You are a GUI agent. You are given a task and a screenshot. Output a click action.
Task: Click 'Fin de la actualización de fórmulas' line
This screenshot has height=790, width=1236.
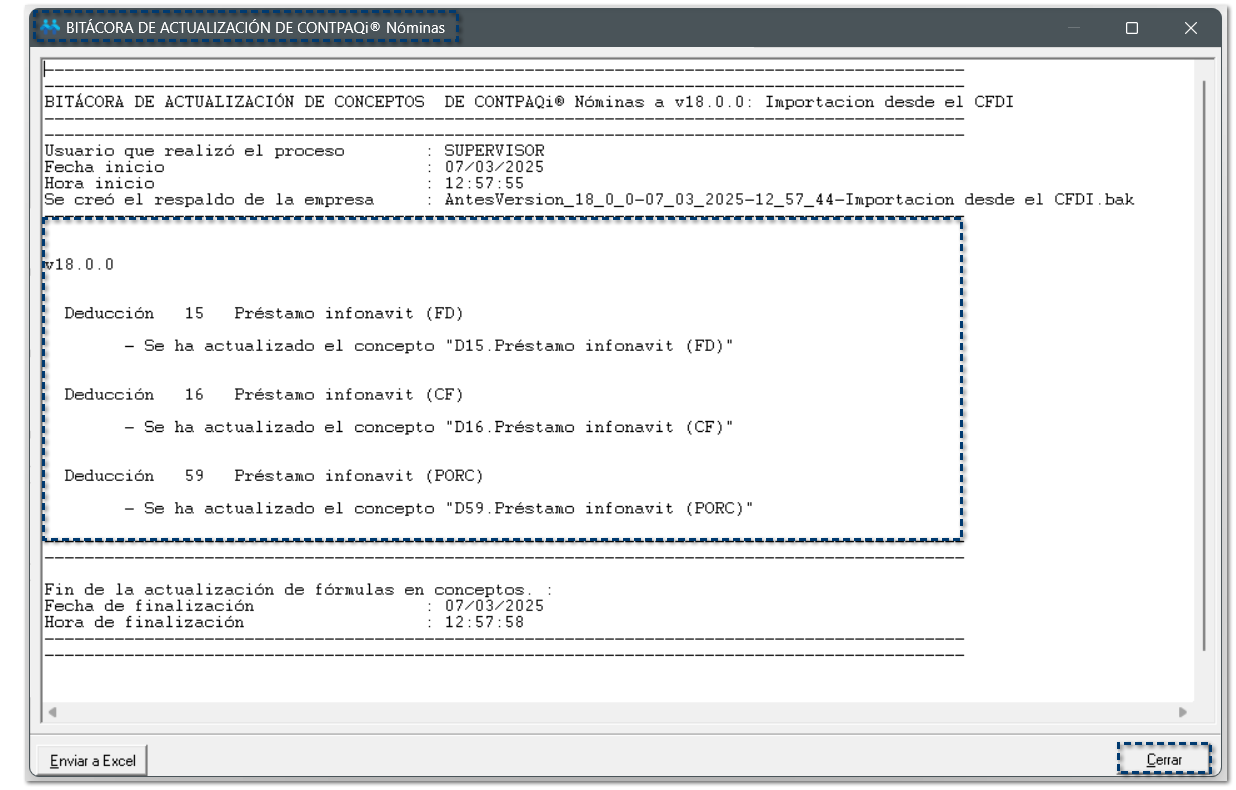(298, 590)
